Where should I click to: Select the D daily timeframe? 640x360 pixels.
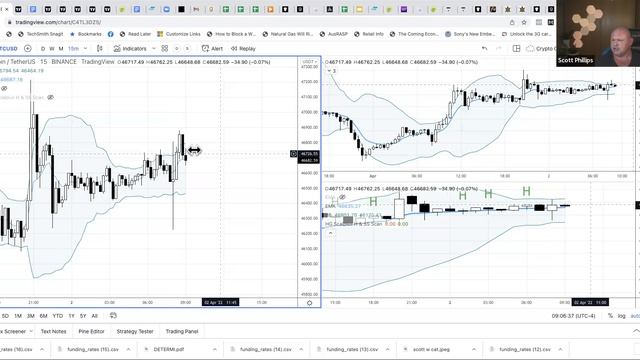tap(43, 49)
